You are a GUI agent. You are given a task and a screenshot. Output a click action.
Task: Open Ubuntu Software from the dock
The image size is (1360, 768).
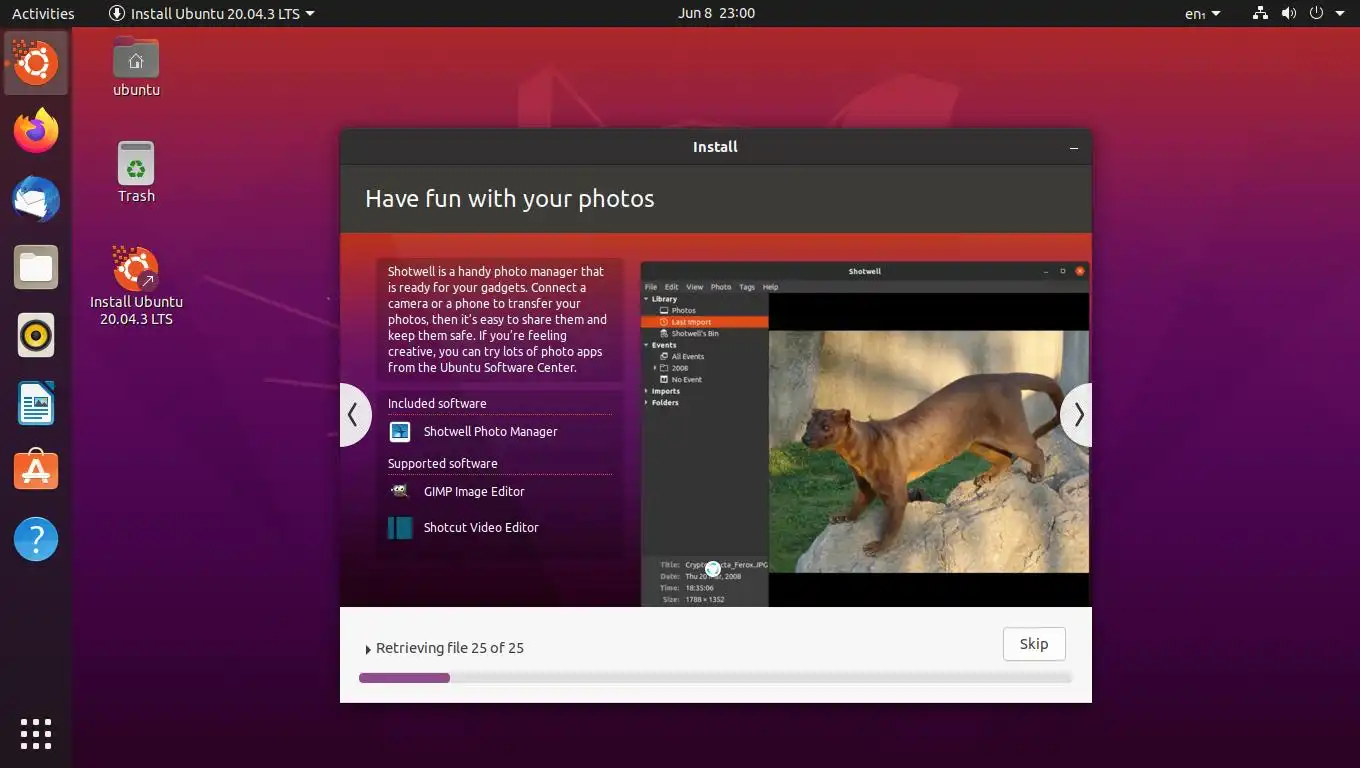pos(36,471)
